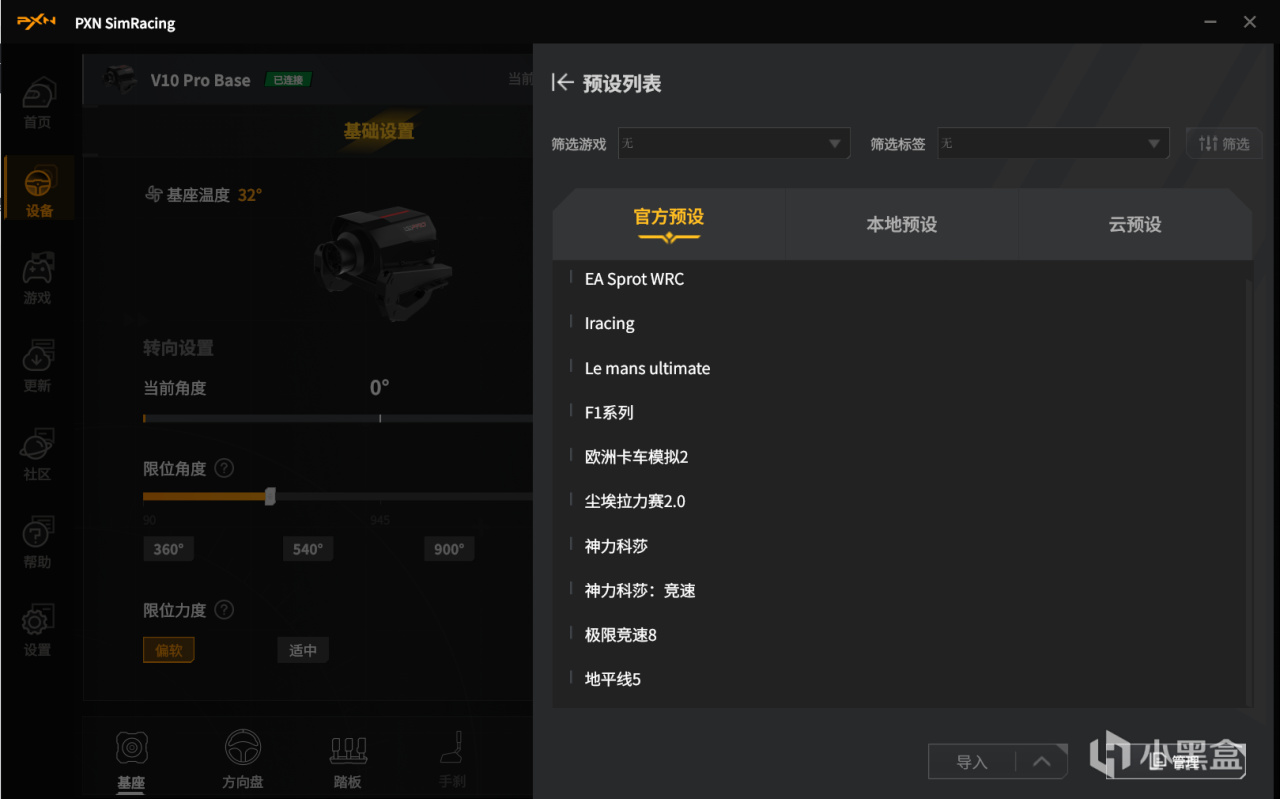Choose 偏软 for 限位力度
Screen dimensions: 1280x799
coord(169,650)
